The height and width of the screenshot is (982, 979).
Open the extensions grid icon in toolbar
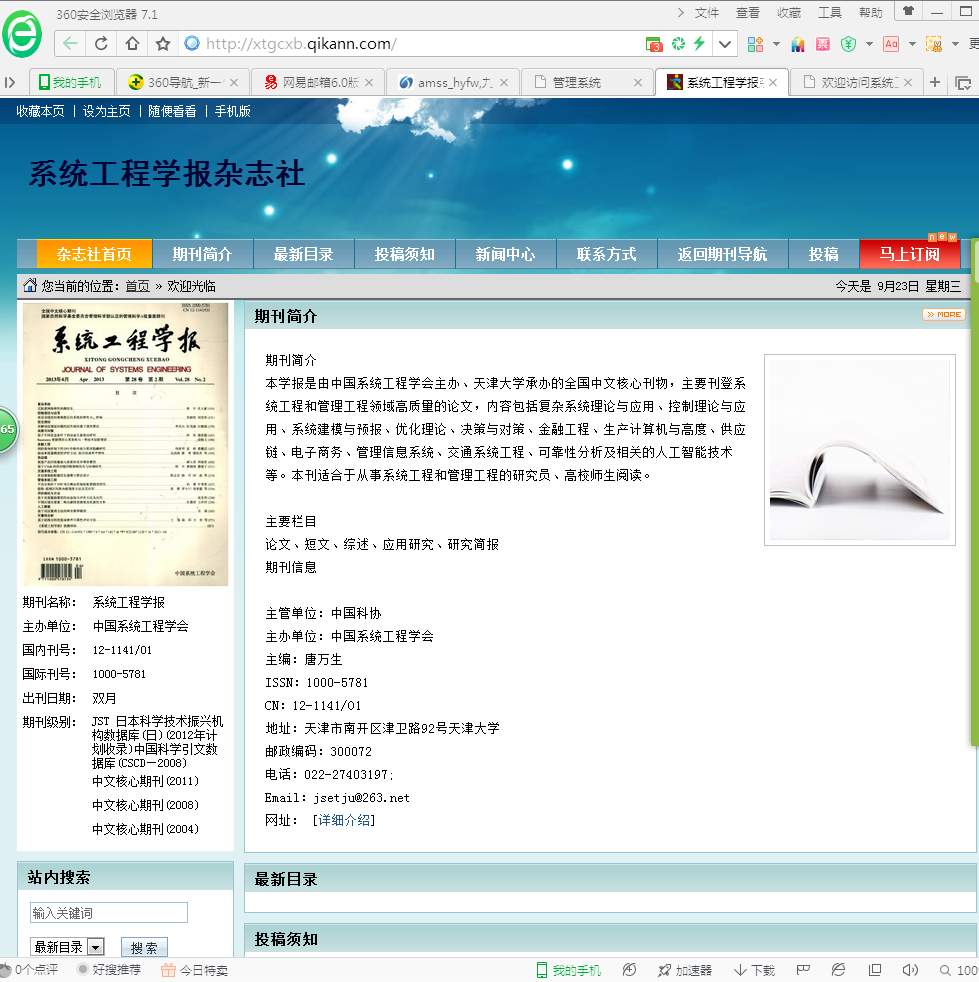755,44
